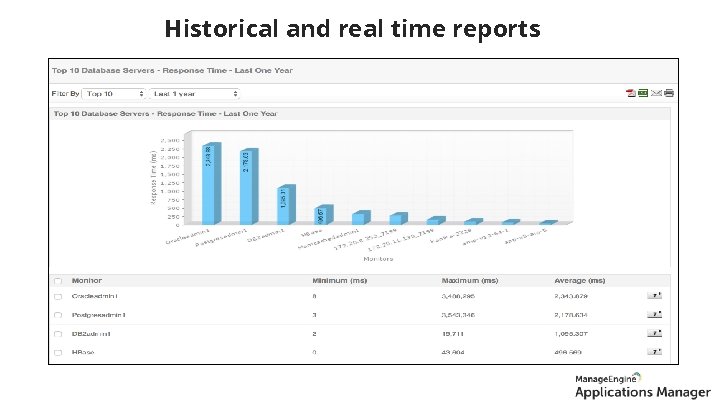Click the Oracle row's Maximum value cell
720x405 pixels.
(458, 296)
